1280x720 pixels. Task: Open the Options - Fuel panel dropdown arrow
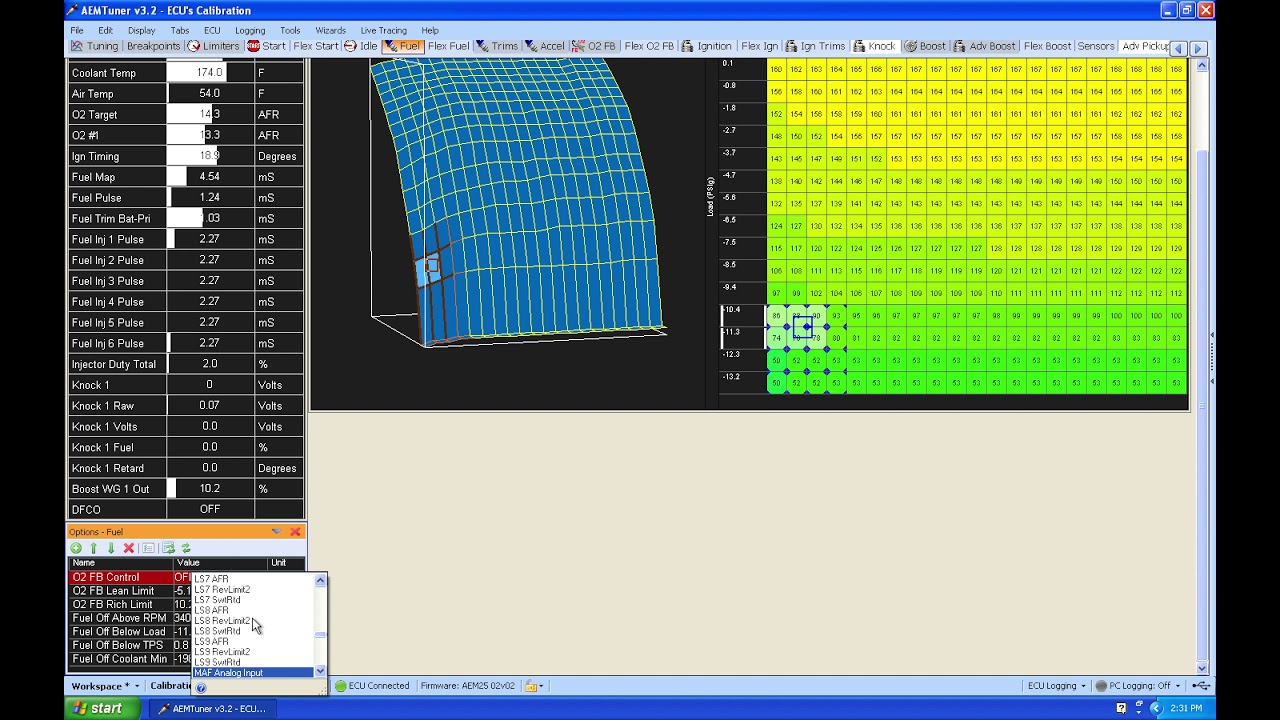click(277, 532)
